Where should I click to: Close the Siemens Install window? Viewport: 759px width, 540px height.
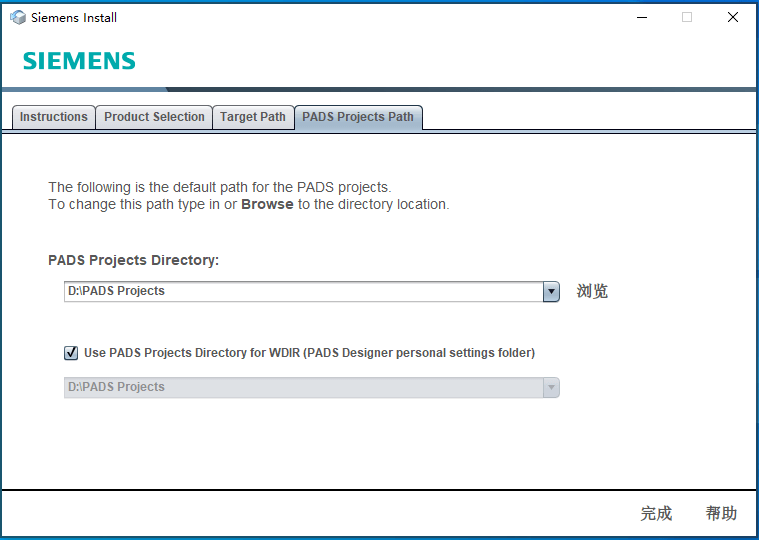[733, 17]
